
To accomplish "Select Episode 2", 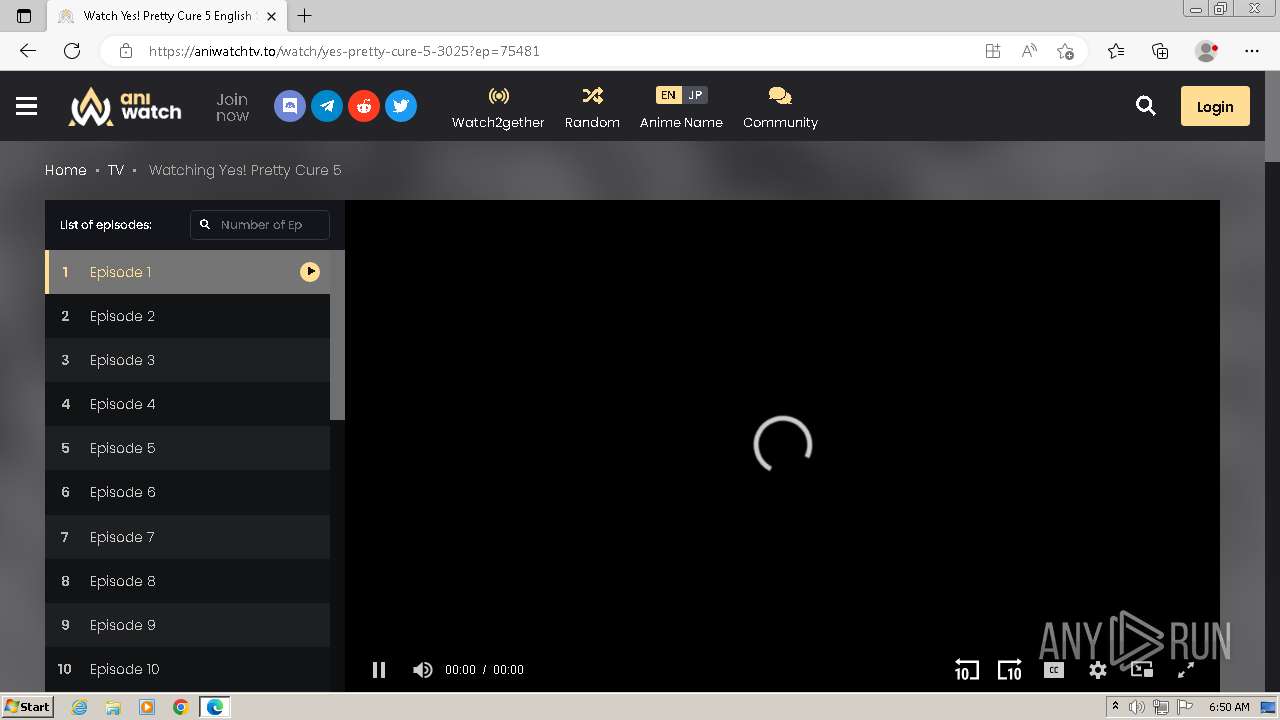I will [187, 316].
